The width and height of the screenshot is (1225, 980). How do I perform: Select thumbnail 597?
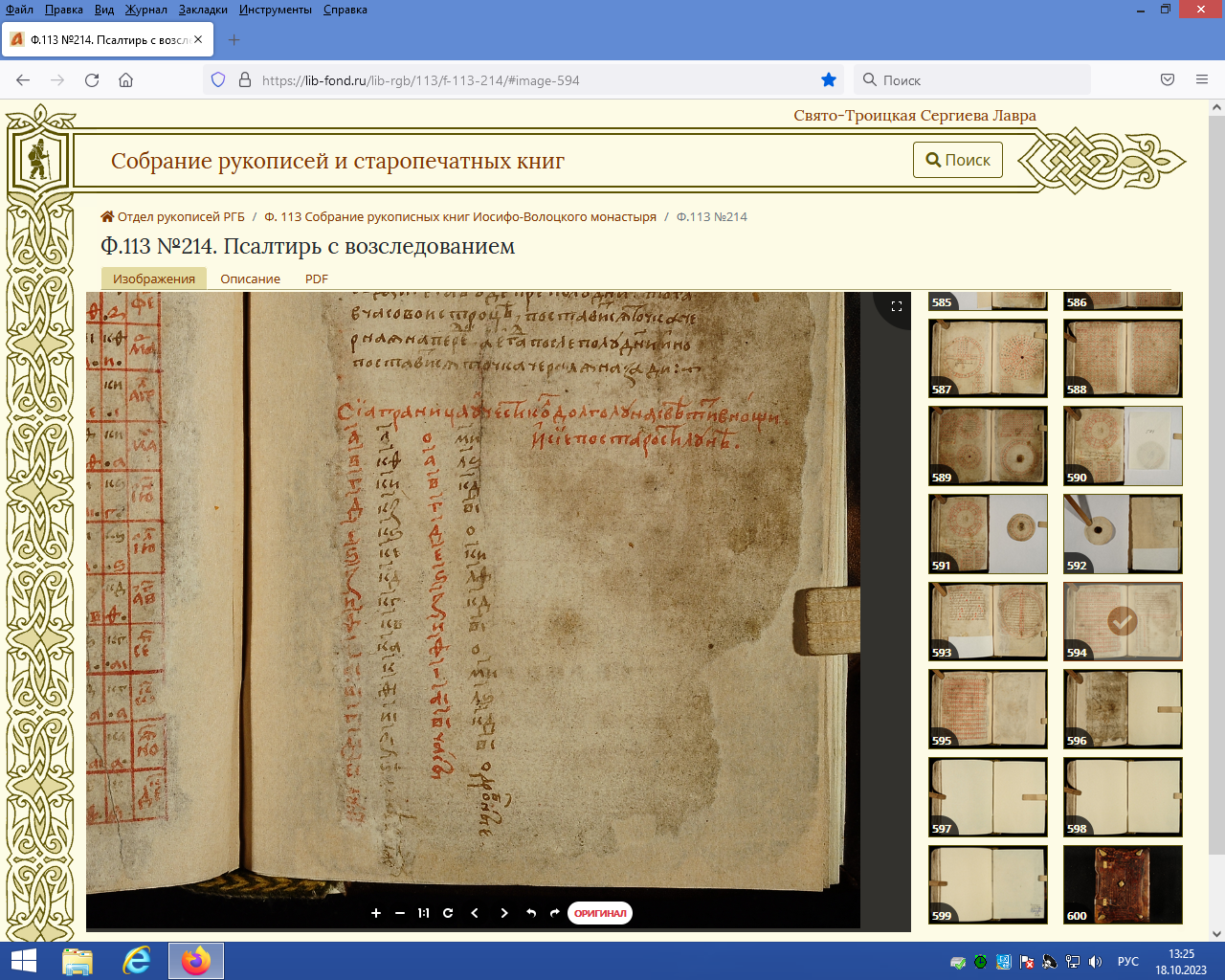point(988,797)
